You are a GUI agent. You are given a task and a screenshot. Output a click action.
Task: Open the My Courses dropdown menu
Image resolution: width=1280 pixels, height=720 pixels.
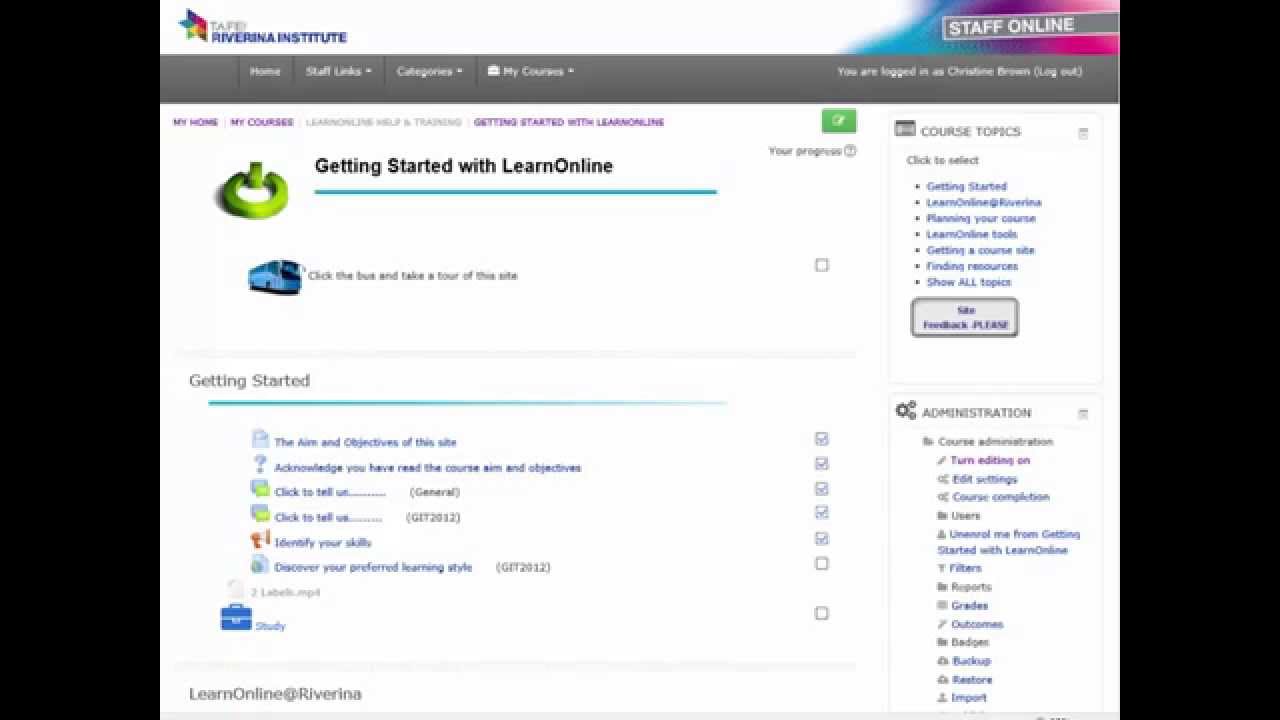(x=530, y=71)
